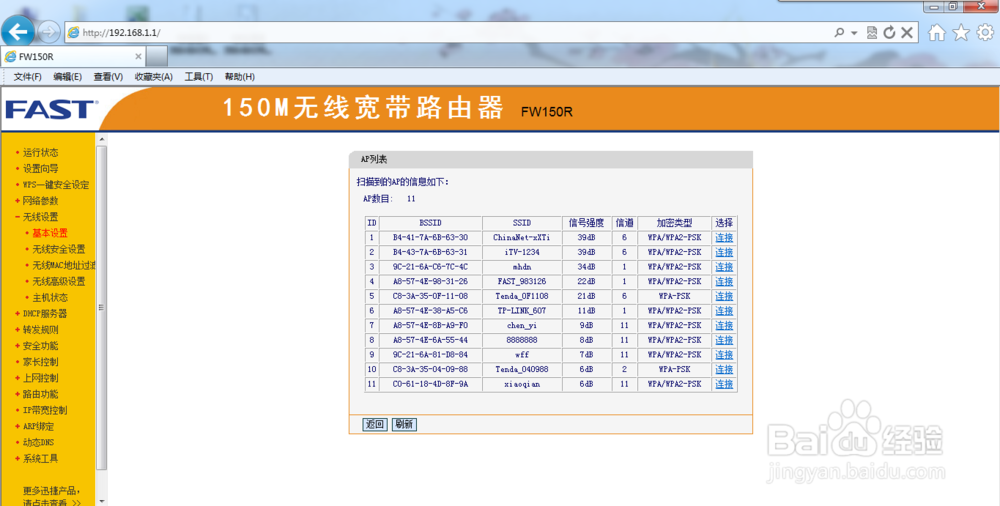Viewport: 1000px width, 506px height.
Task: Open 家长控制 in sidebar
Action: click(x=41, y=362)
